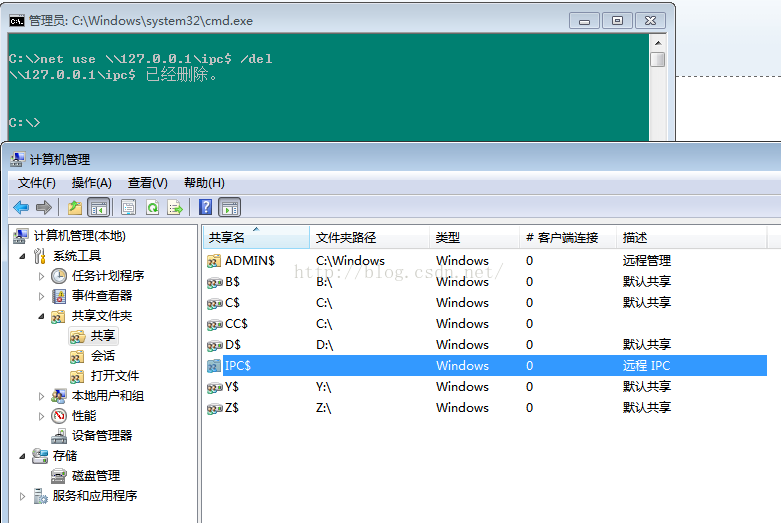The image size is (781, 523).
Task: Expand the 任务计划程序 node
Action: (41, 276)
